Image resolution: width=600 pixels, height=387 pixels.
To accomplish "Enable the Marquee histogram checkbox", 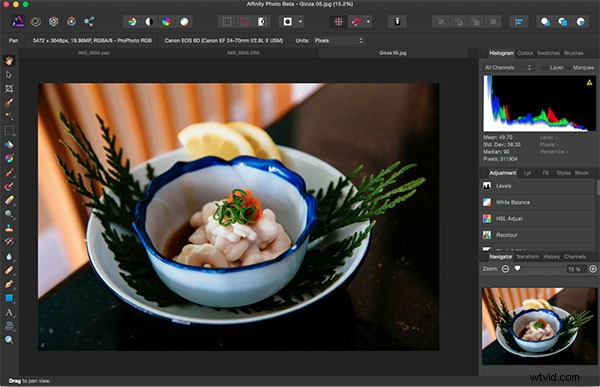I will click(x=569, y=68).
